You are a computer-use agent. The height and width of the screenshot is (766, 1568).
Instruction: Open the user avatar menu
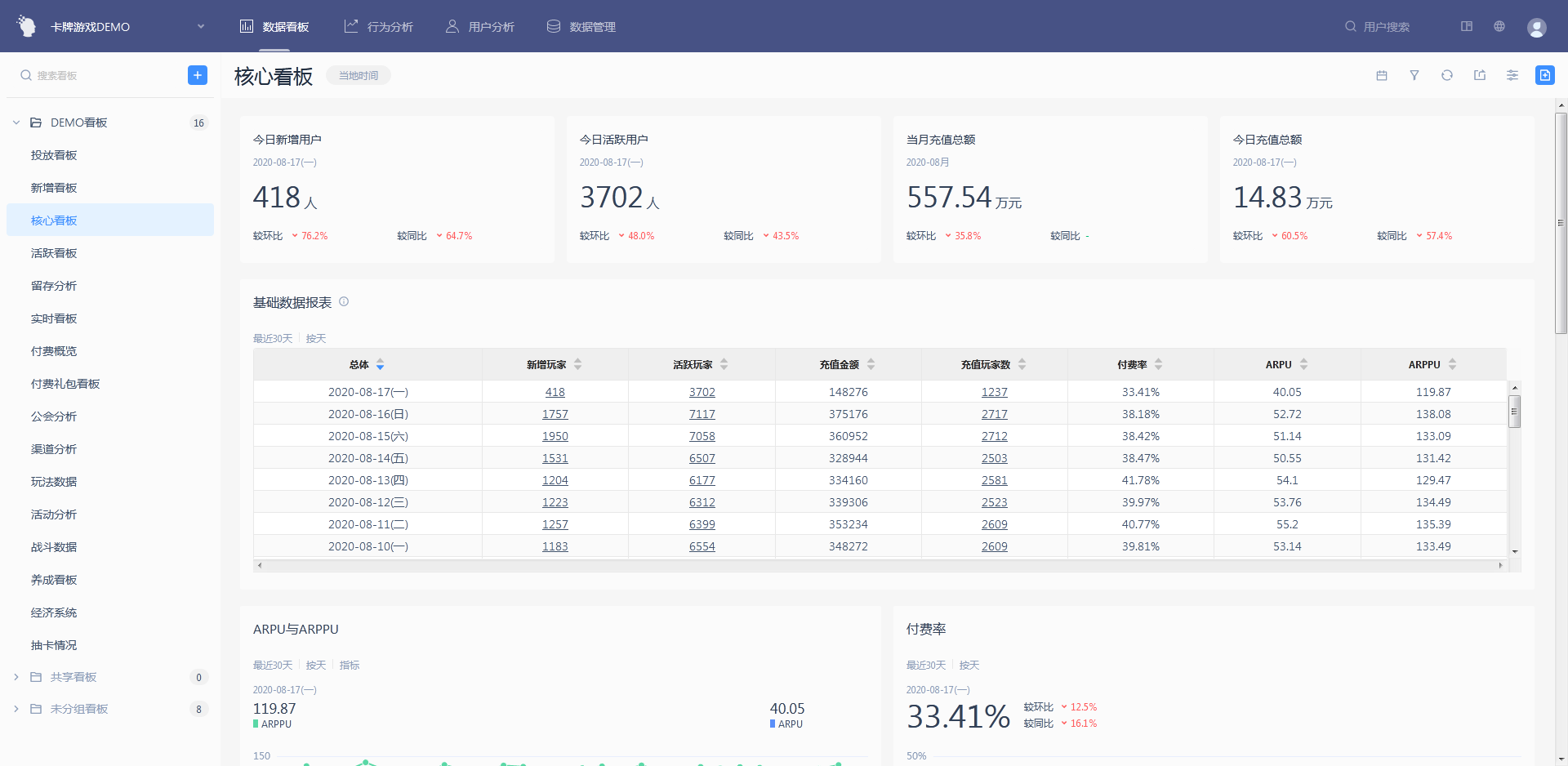(1536, 27)
